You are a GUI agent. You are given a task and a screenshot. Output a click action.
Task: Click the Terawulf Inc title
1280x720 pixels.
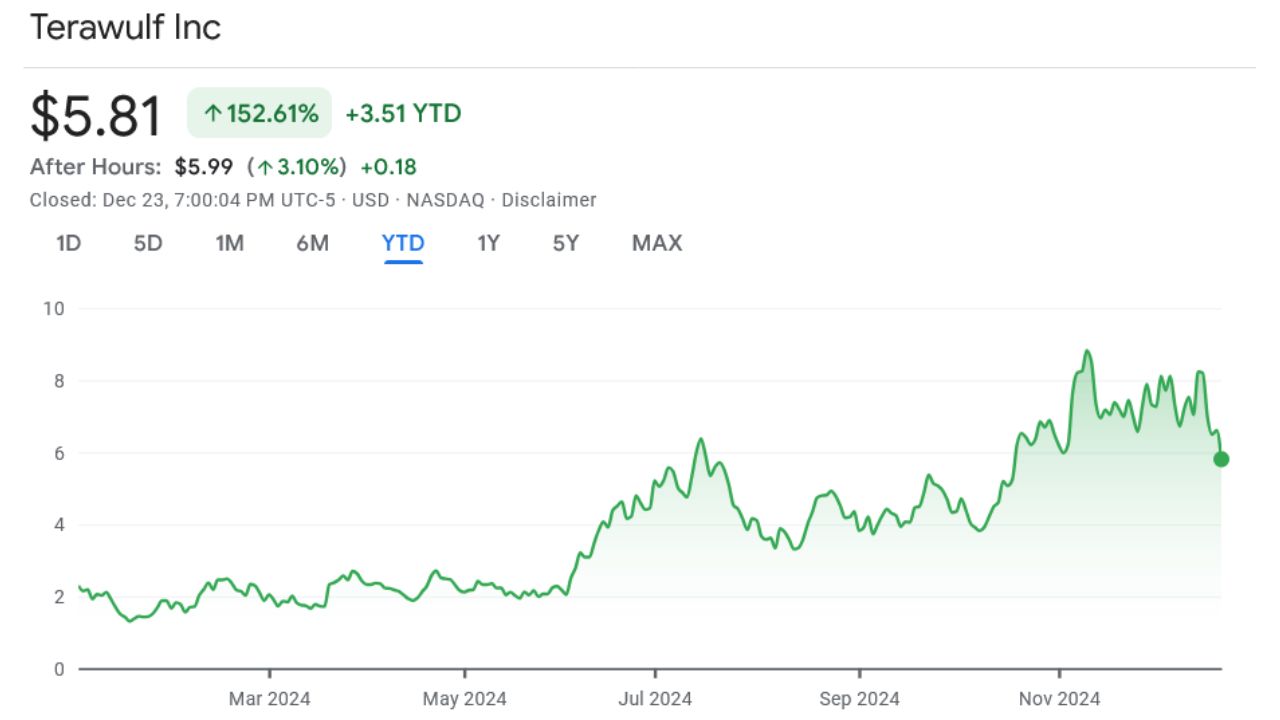coord(125,27)
